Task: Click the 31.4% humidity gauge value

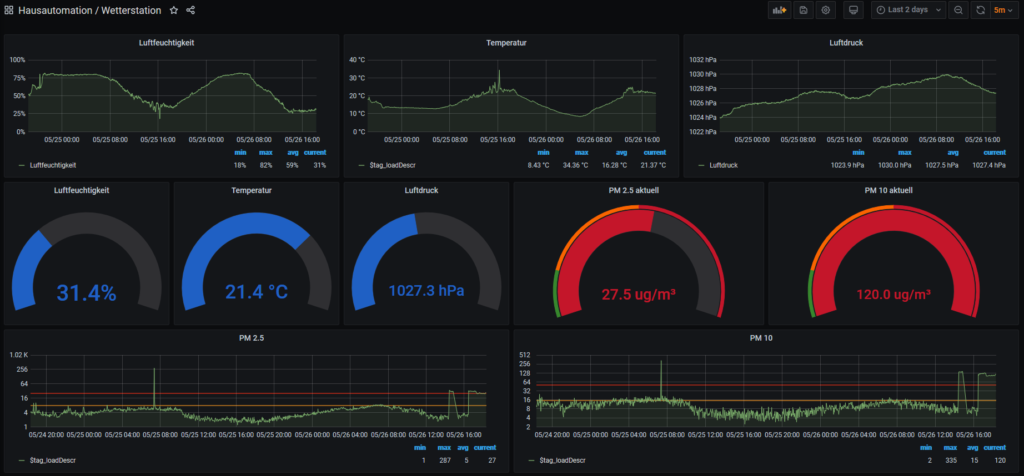Action: point(86,293)
